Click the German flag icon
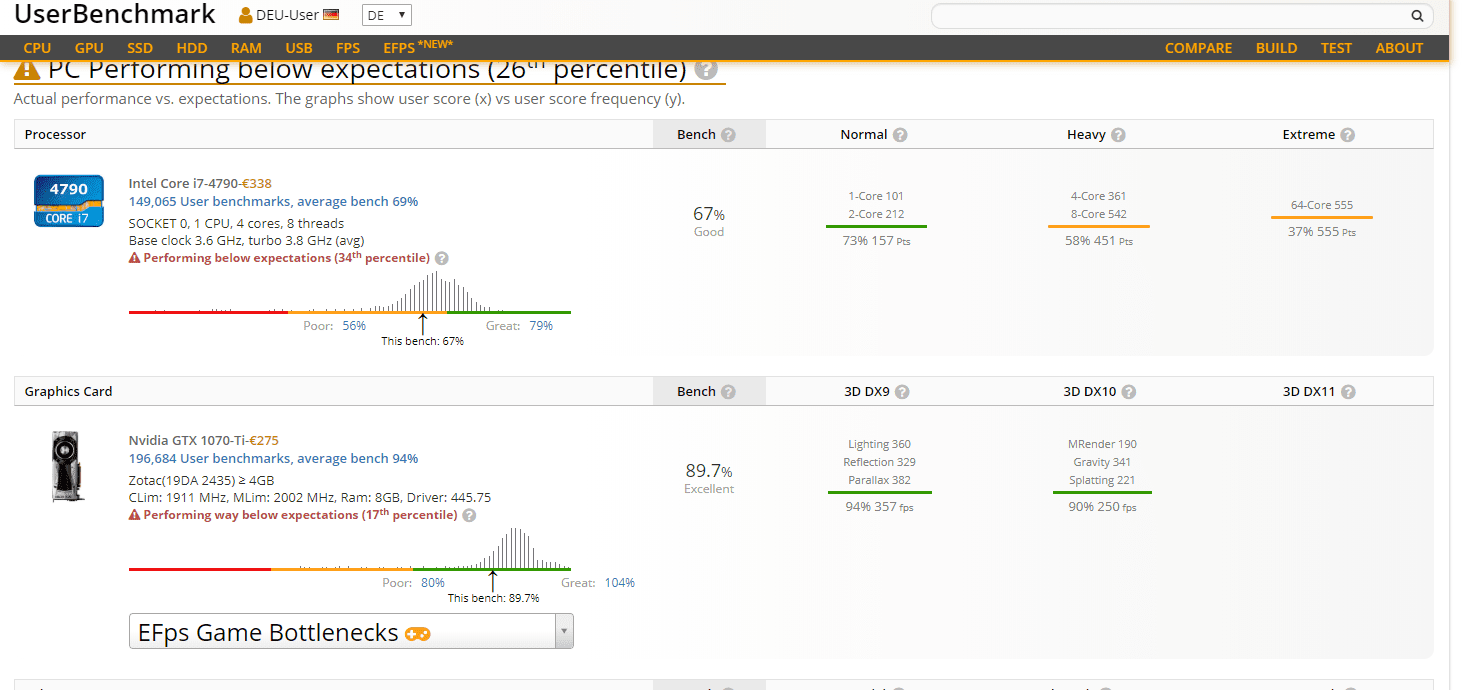1470x690 pixels. click(x=331, y=15)
